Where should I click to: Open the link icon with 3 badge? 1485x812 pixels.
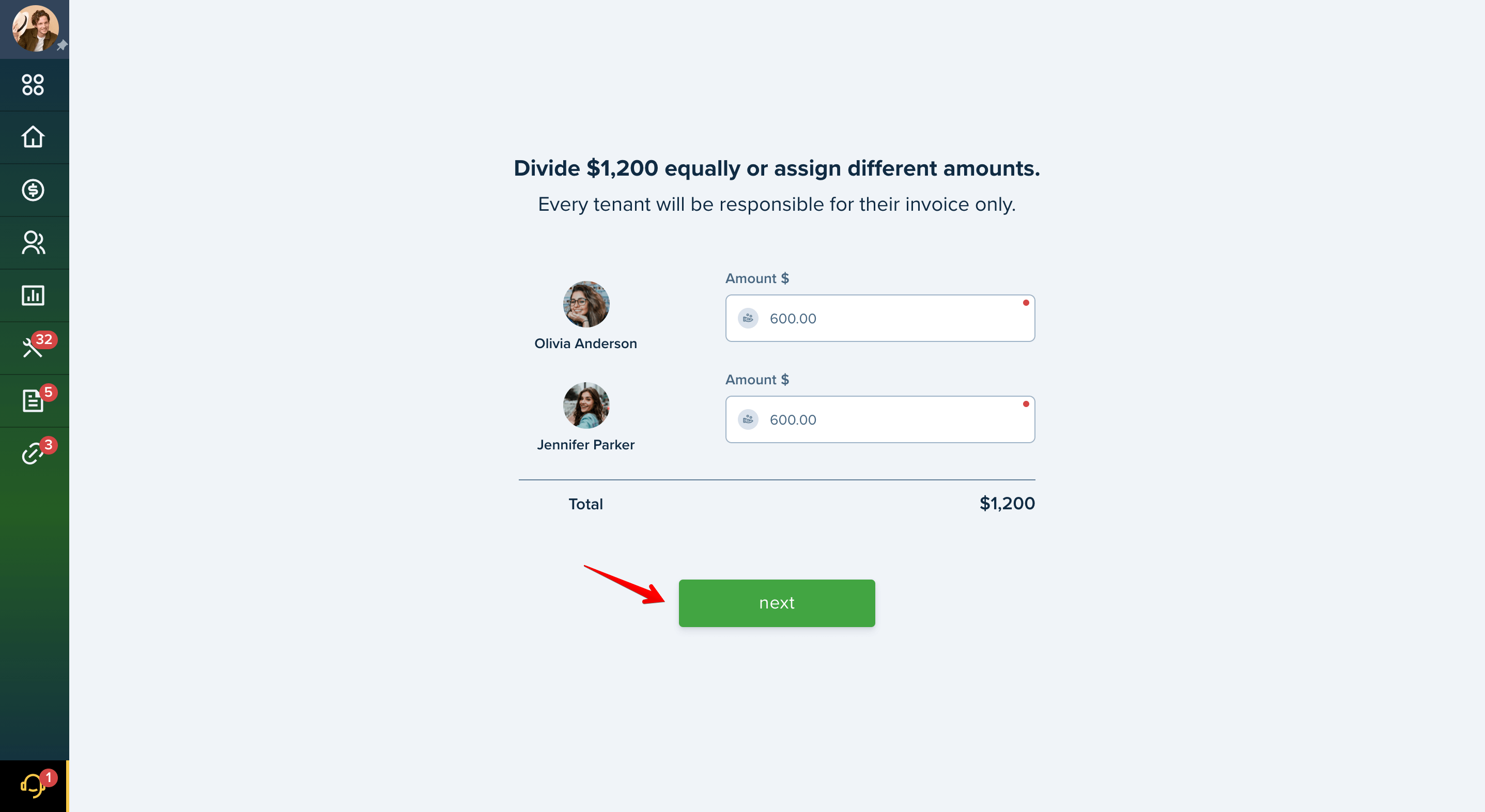(x=33, y=453)
